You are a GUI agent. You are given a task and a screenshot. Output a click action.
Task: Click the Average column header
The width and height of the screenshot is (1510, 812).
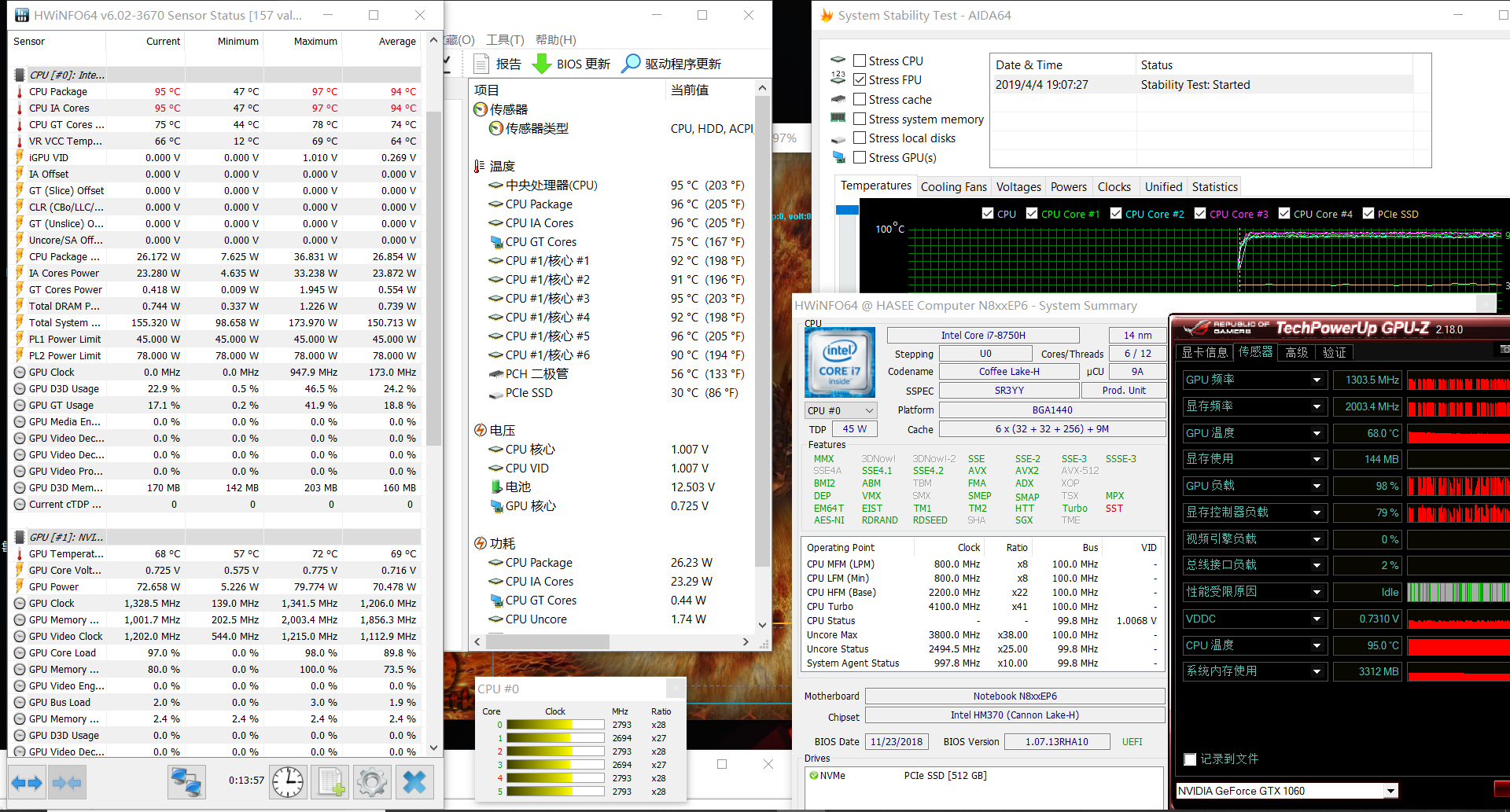point(381,41)
